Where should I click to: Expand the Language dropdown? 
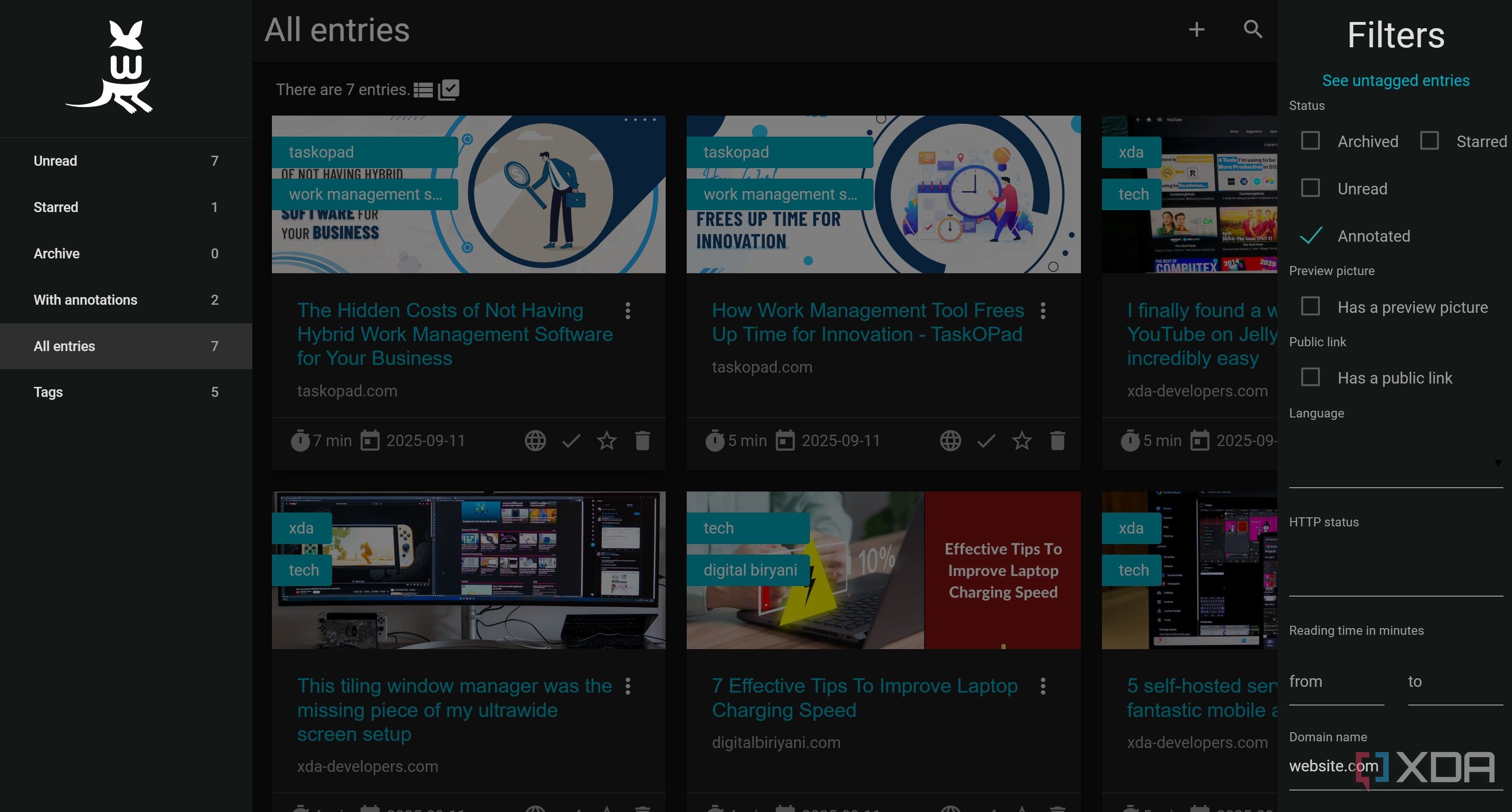click(1395, 463)
